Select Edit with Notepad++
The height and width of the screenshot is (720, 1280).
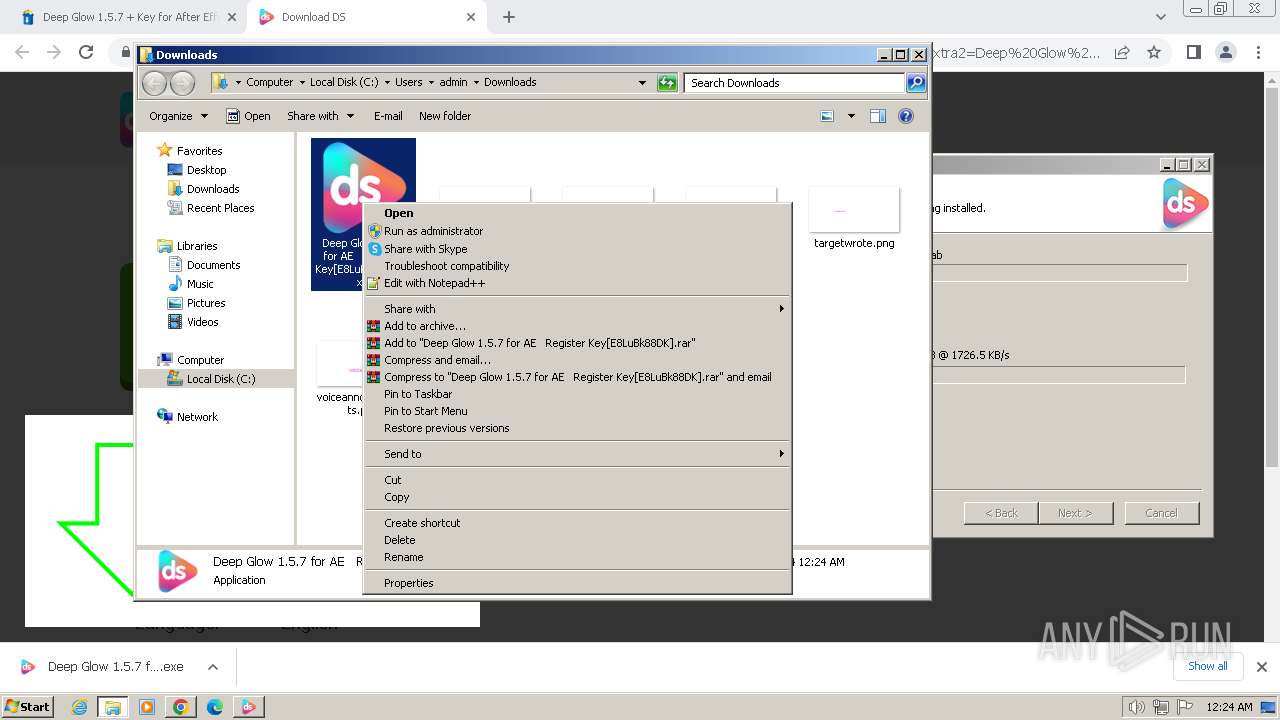[x=434, y=283]
